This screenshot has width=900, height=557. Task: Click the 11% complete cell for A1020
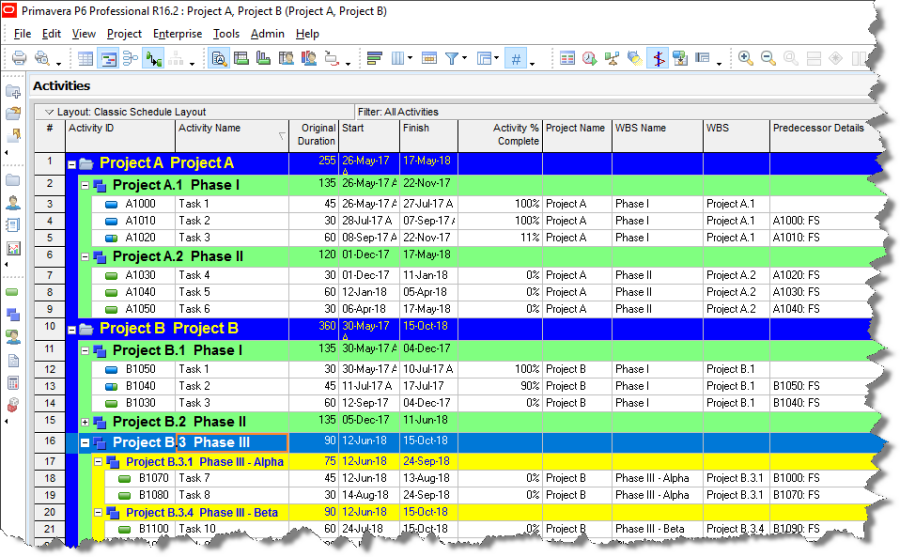pos(500,238)
